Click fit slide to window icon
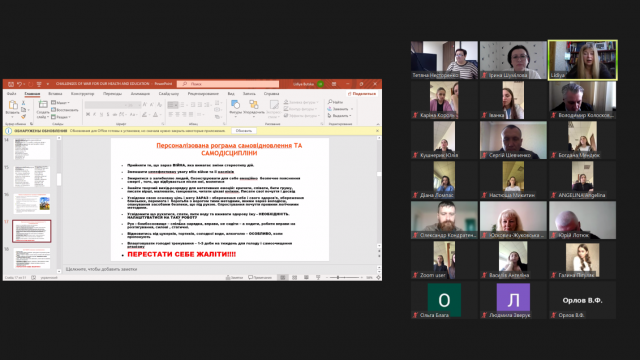 pos(378,278)
